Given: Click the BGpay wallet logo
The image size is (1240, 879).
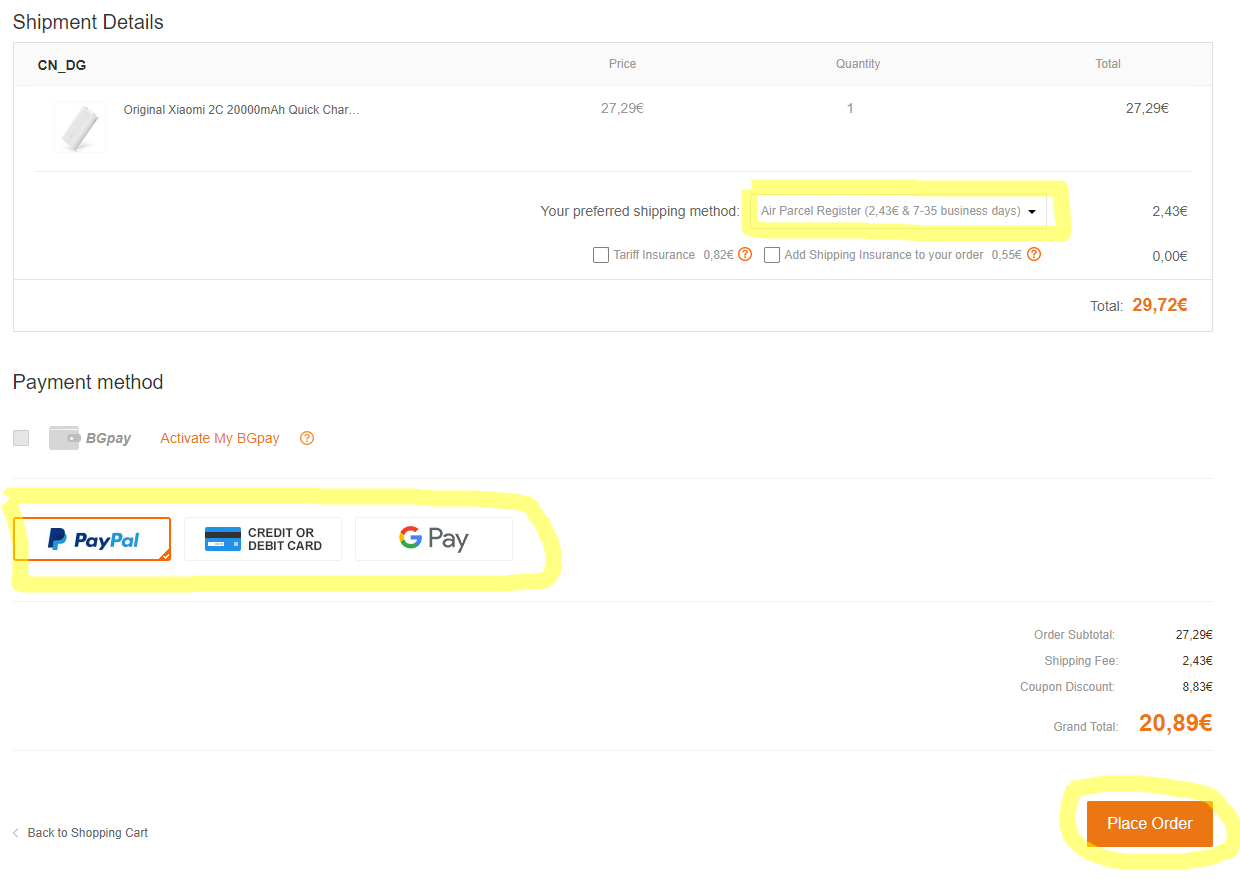Looking at the screenshot, I should coord(64,438).
